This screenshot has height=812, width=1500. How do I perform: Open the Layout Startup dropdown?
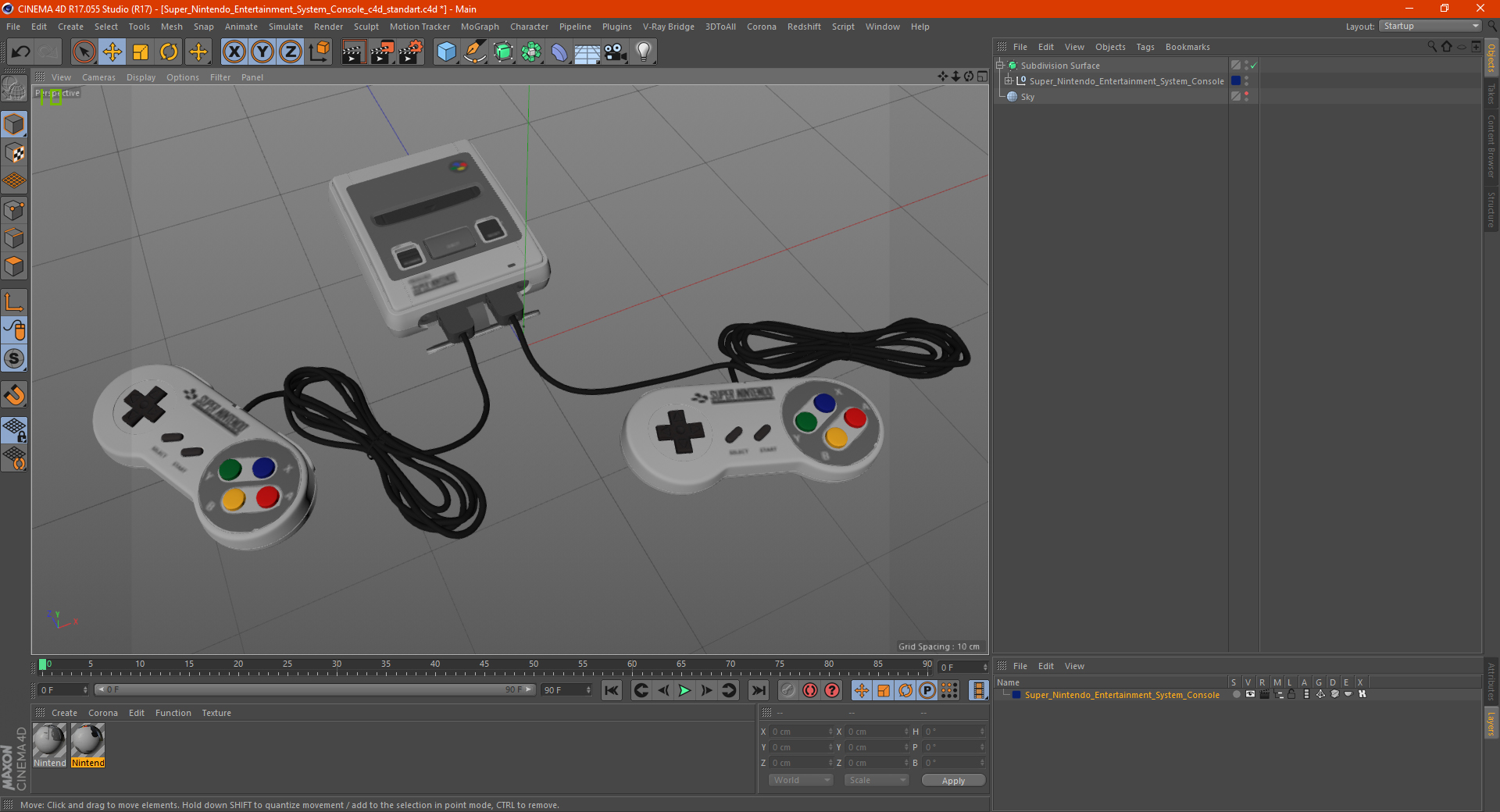[1430, 26]
